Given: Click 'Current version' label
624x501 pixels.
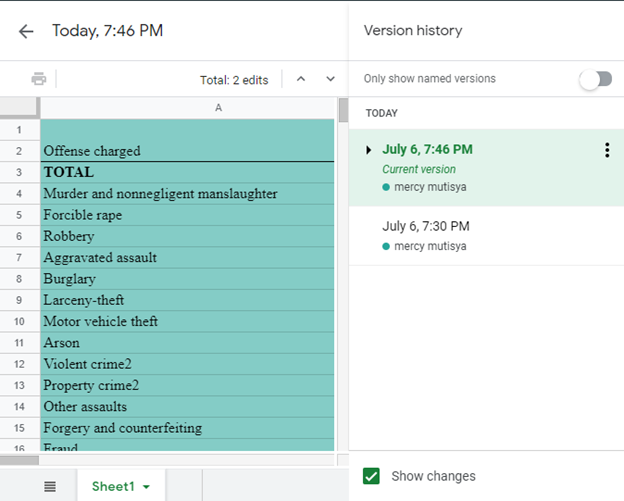Looking at the screenshot, I should tap(419, 169).
